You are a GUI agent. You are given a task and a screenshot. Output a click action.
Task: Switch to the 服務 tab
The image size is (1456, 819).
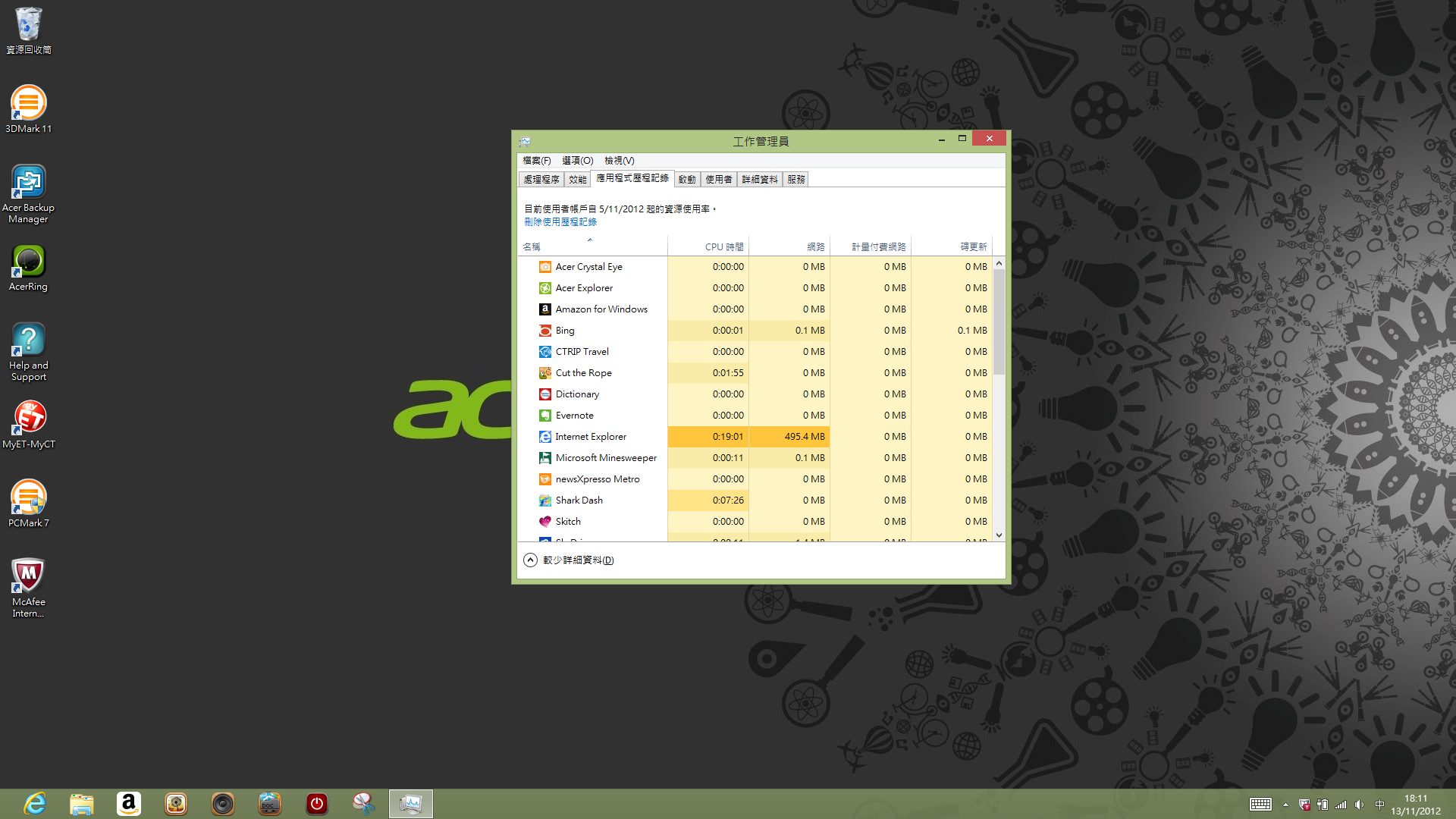(795, 180)
